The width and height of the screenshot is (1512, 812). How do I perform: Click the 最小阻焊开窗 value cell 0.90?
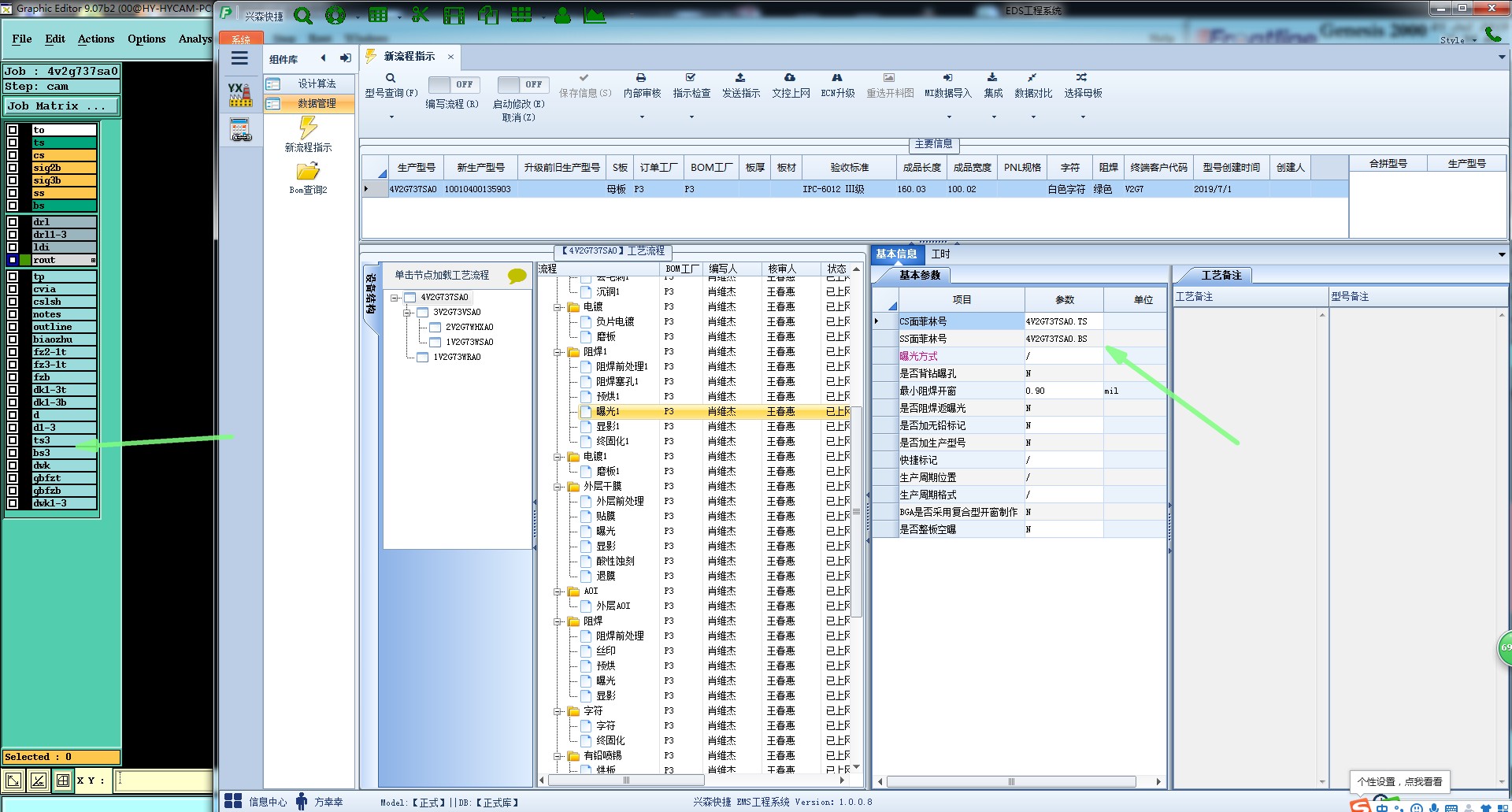(x=1063, y=391)
